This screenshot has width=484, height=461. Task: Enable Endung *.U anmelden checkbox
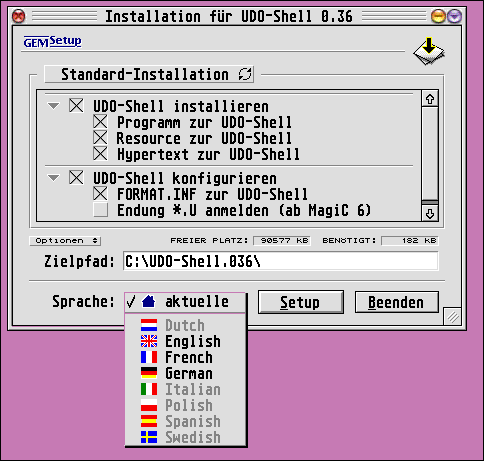point(100,210)
